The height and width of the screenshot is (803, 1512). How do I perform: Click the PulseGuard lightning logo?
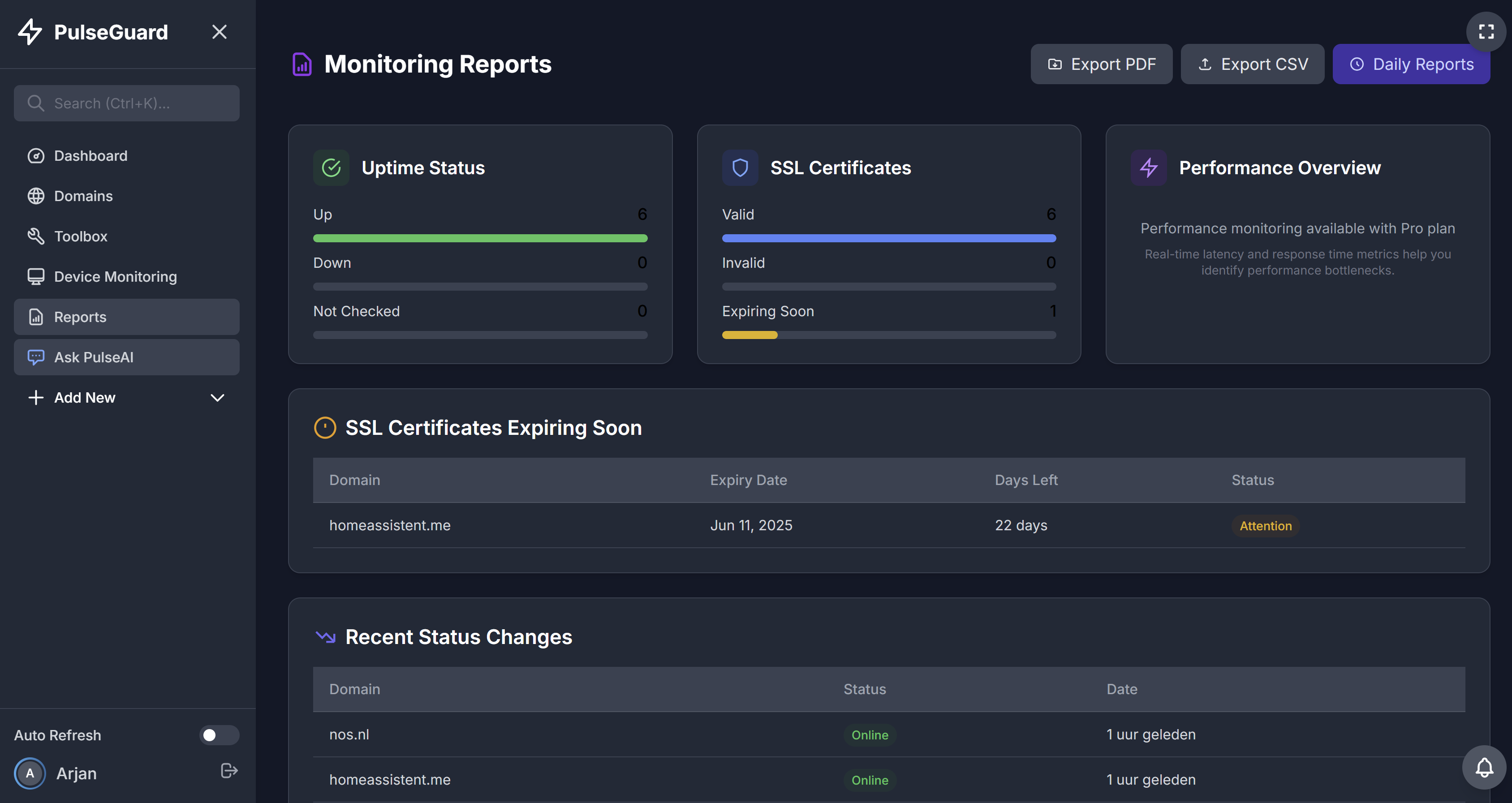tap(30, 32)
